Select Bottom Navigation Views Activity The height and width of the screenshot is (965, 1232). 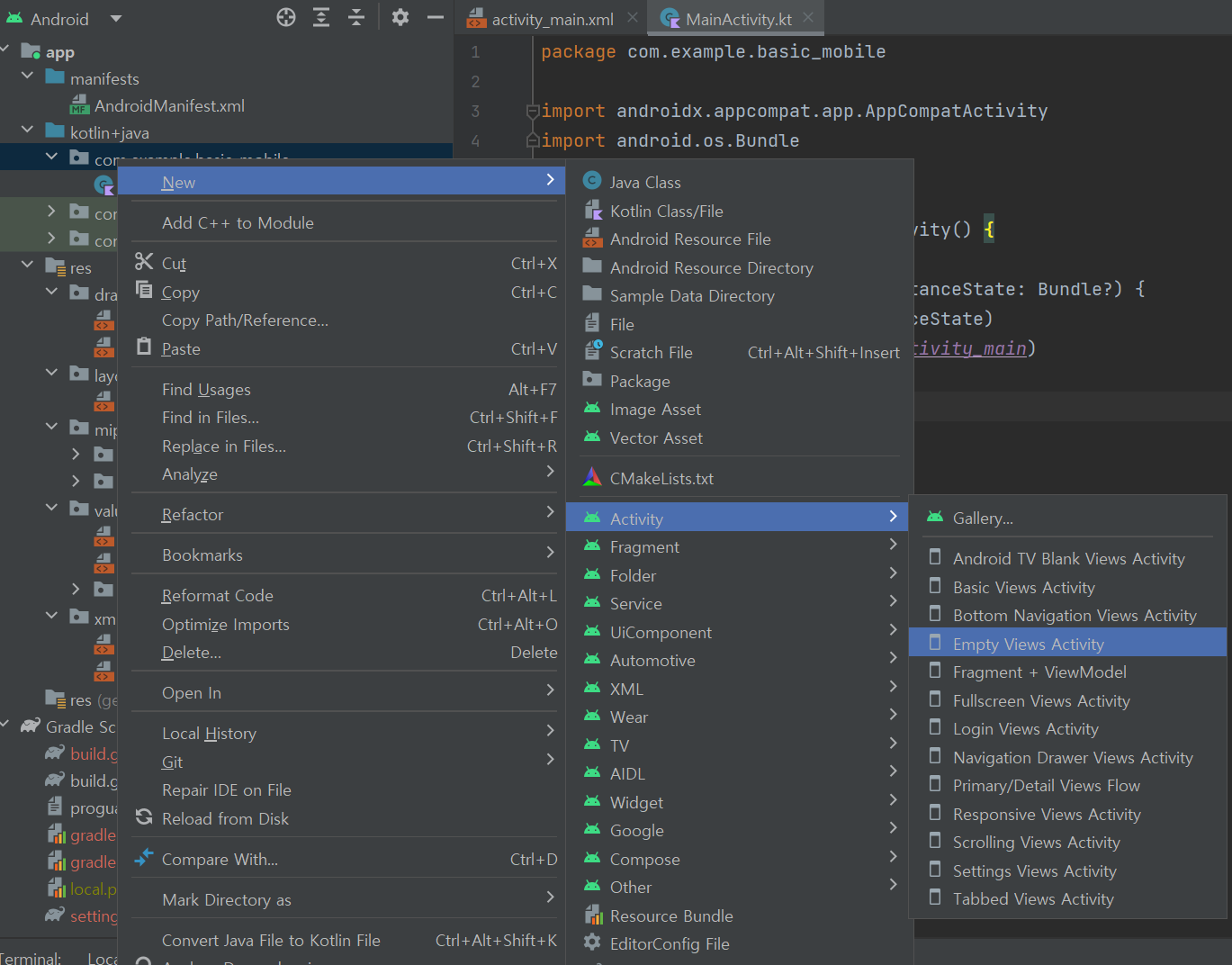click(x=1068, y=615)
